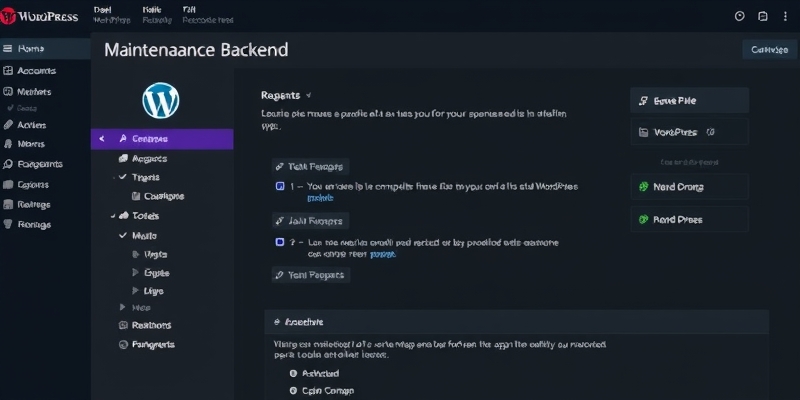This screenshot has width=800, height=400.
Task: Open the circular clock icon in top bar
Action: pyautogui.click(x=740, y=16)
